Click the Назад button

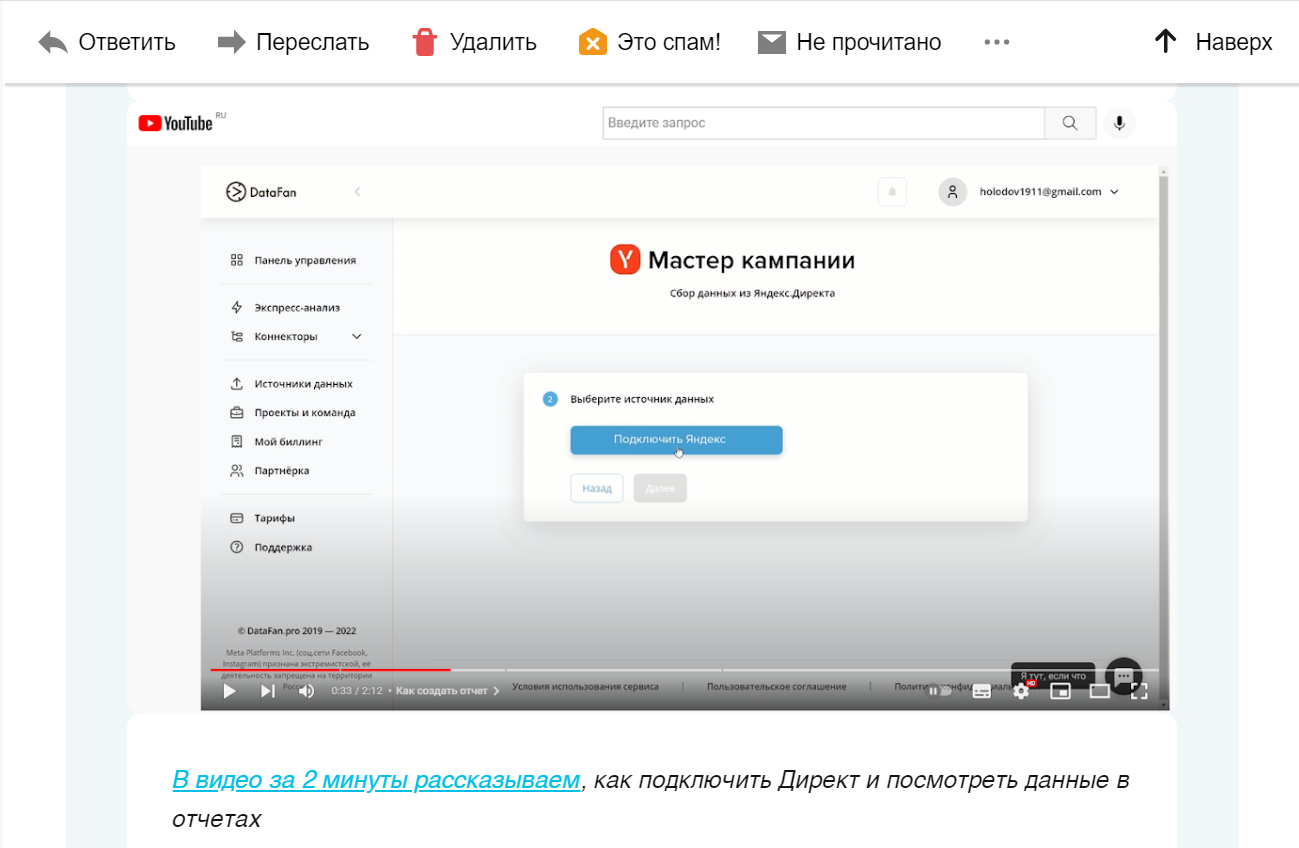pos(597,488)
